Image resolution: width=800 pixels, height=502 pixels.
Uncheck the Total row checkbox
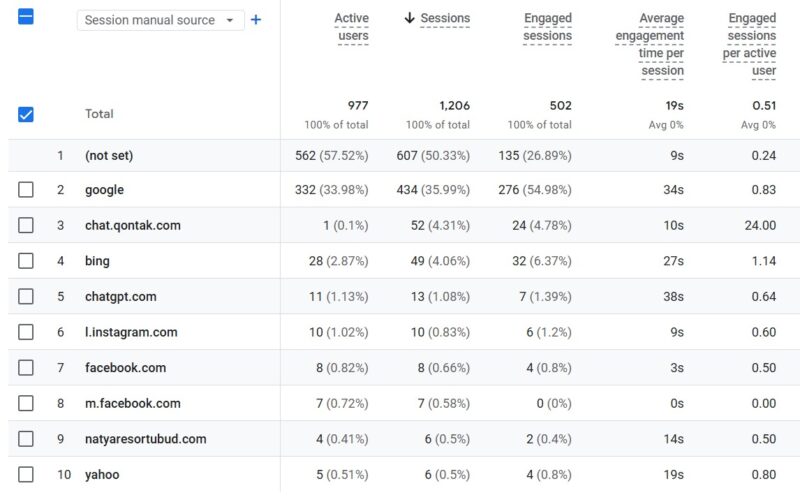tap(26, 114)
